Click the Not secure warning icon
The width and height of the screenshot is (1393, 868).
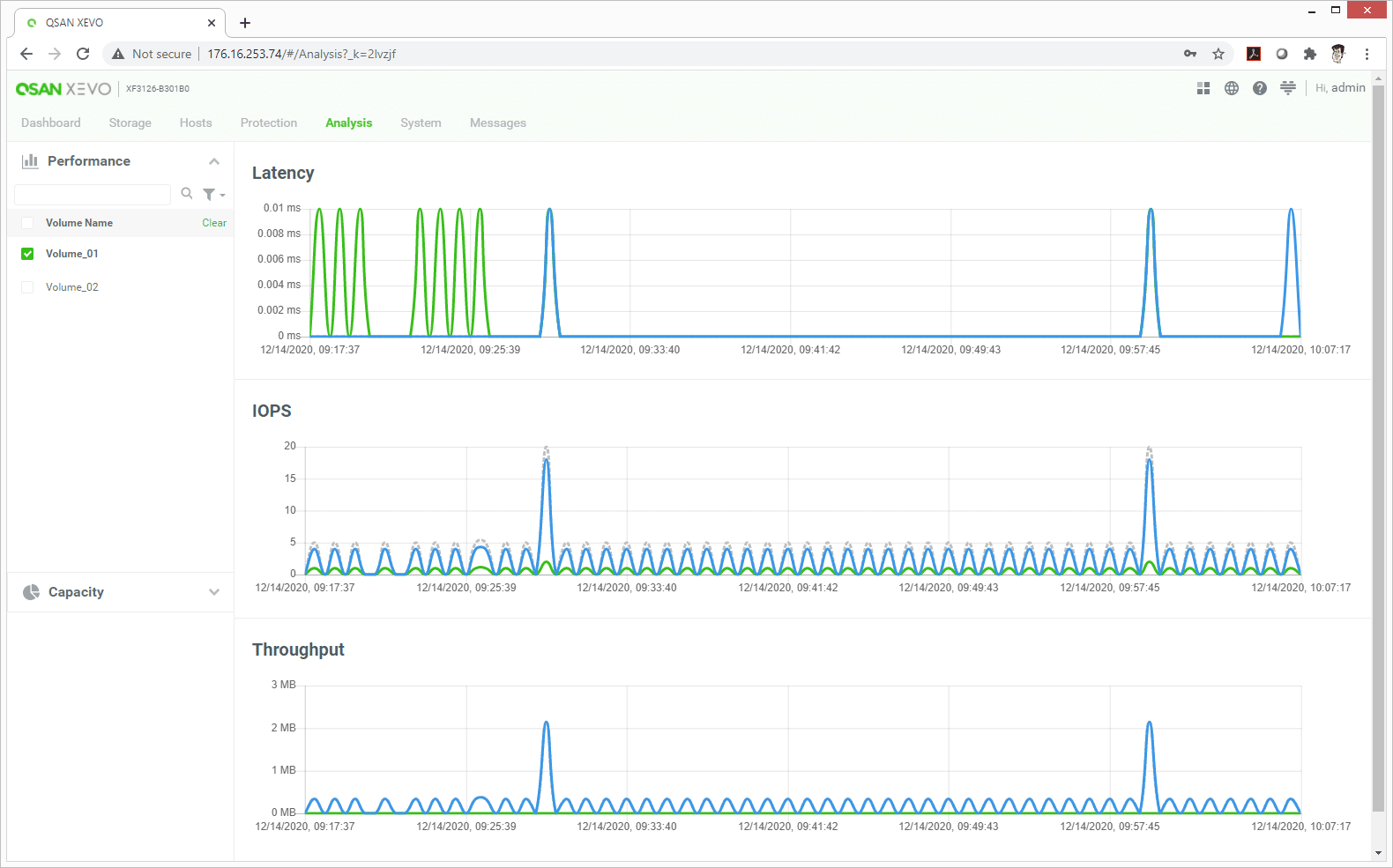pos(118,54)
